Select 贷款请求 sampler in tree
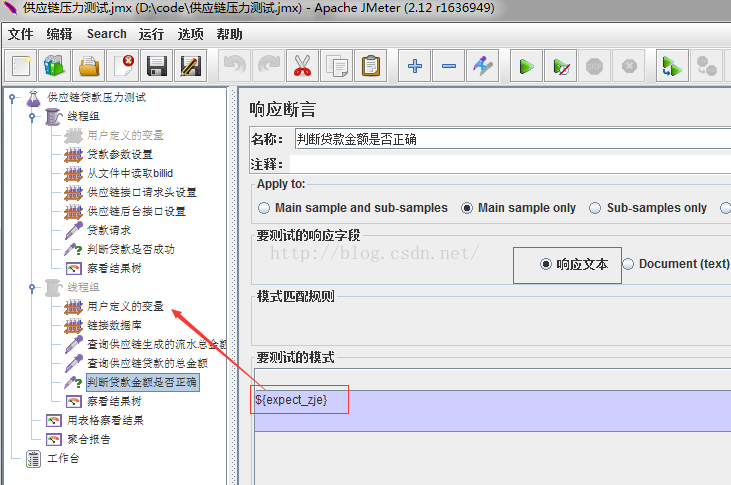731x485 pixels. (109, 230)
